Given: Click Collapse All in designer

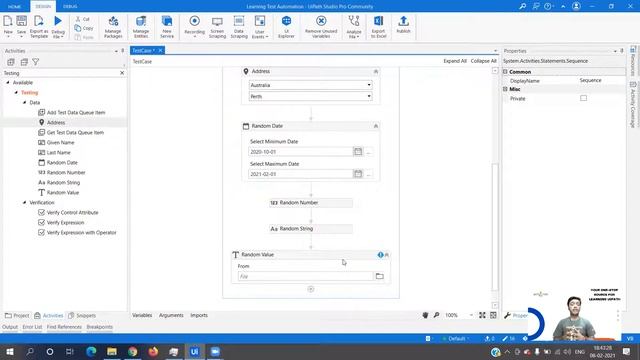Looking at the screenshot, I should point(483,61).
